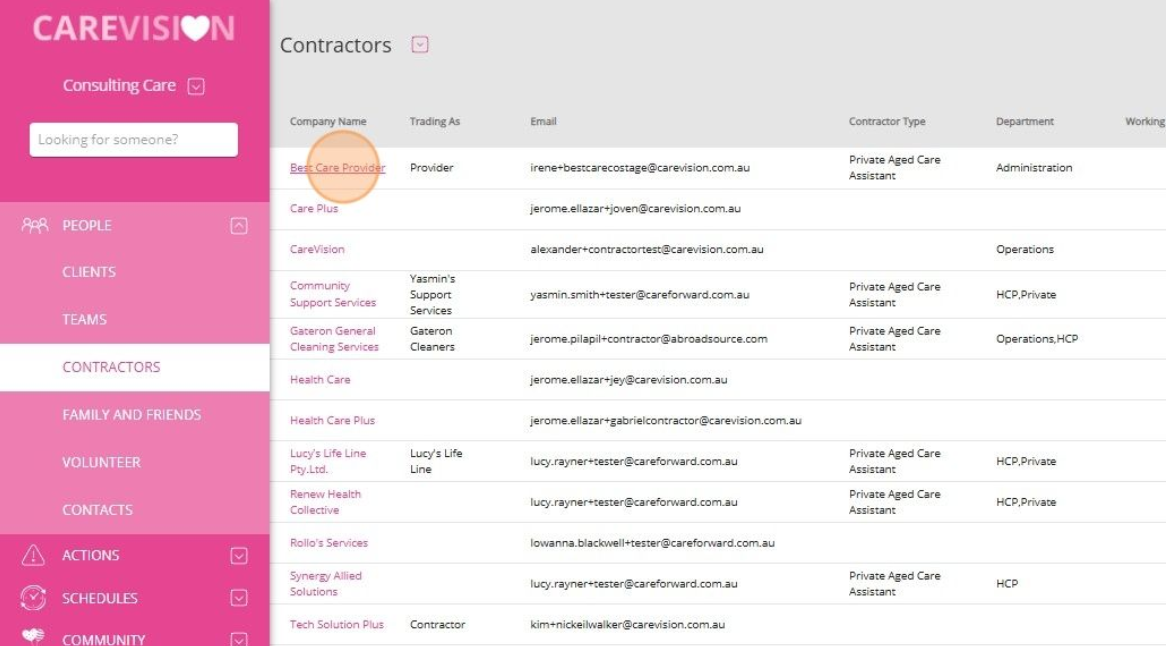1166x646 pixels.
Task: Click email jerome.ellazar+joven@carevision.com.au
Action: coord(636,209)
